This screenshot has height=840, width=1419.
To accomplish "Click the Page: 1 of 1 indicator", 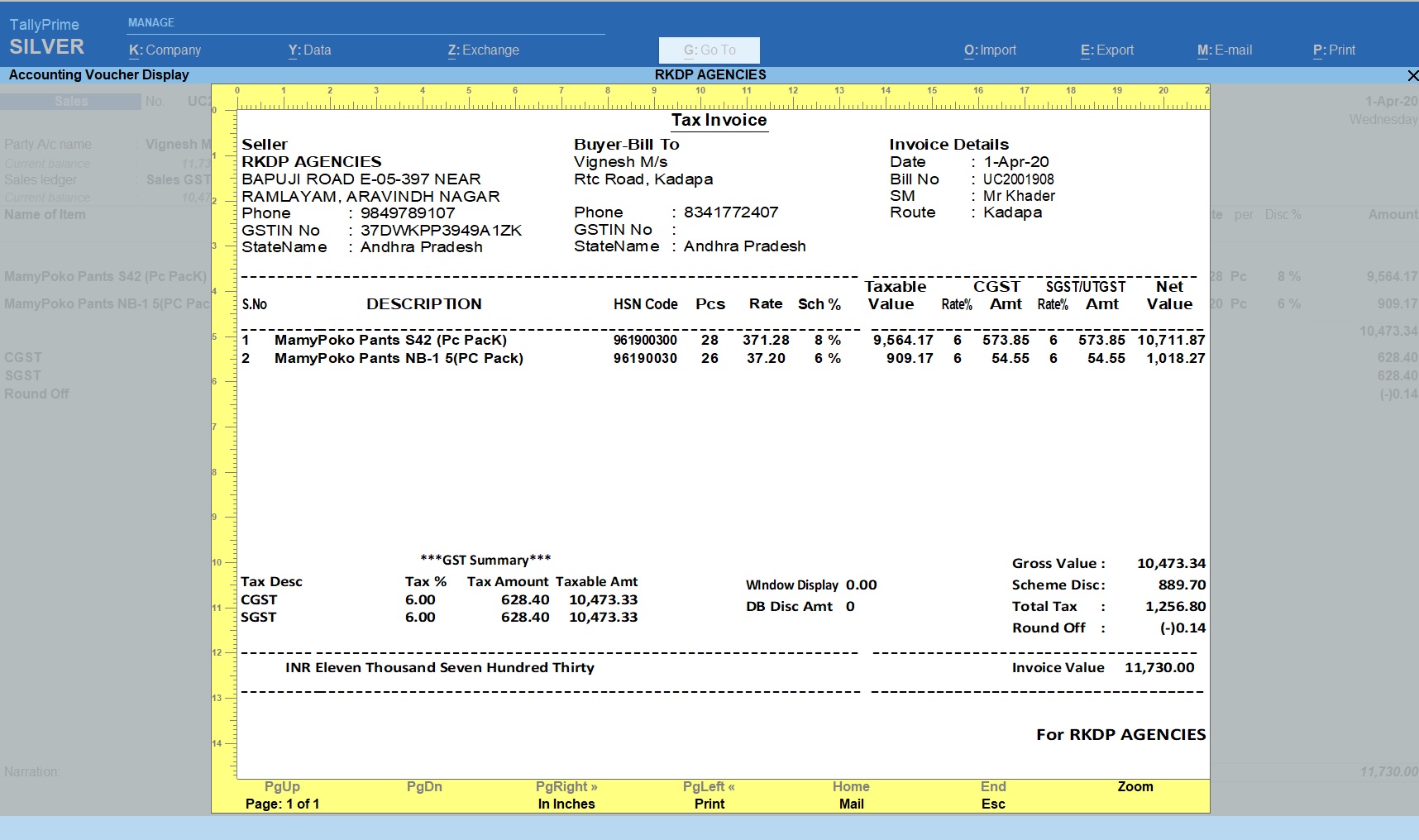I will coord(282,804).
